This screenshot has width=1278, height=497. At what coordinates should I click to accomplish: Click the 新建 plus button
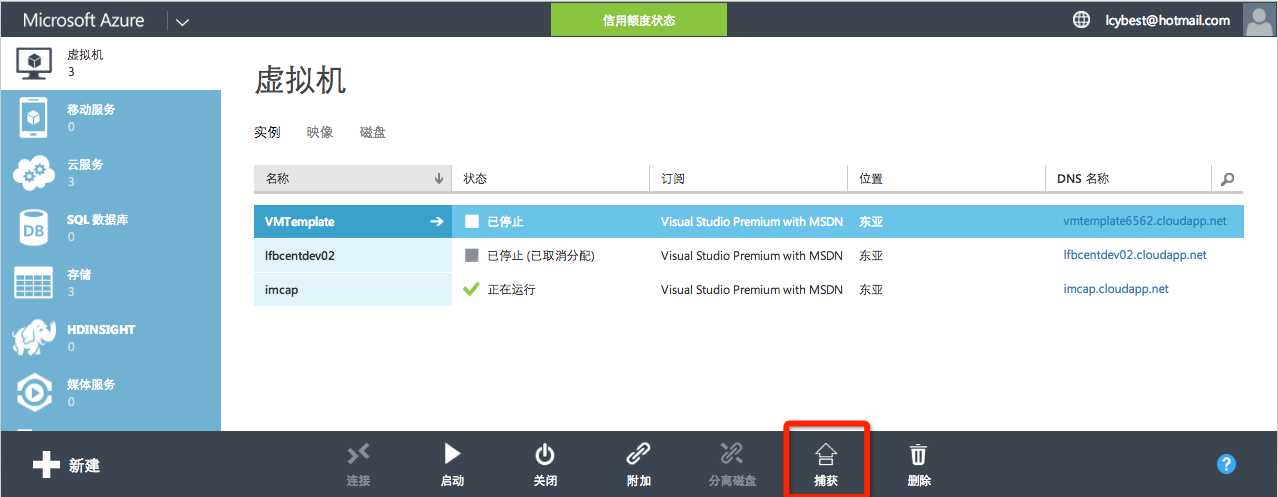tap(66, 465)
